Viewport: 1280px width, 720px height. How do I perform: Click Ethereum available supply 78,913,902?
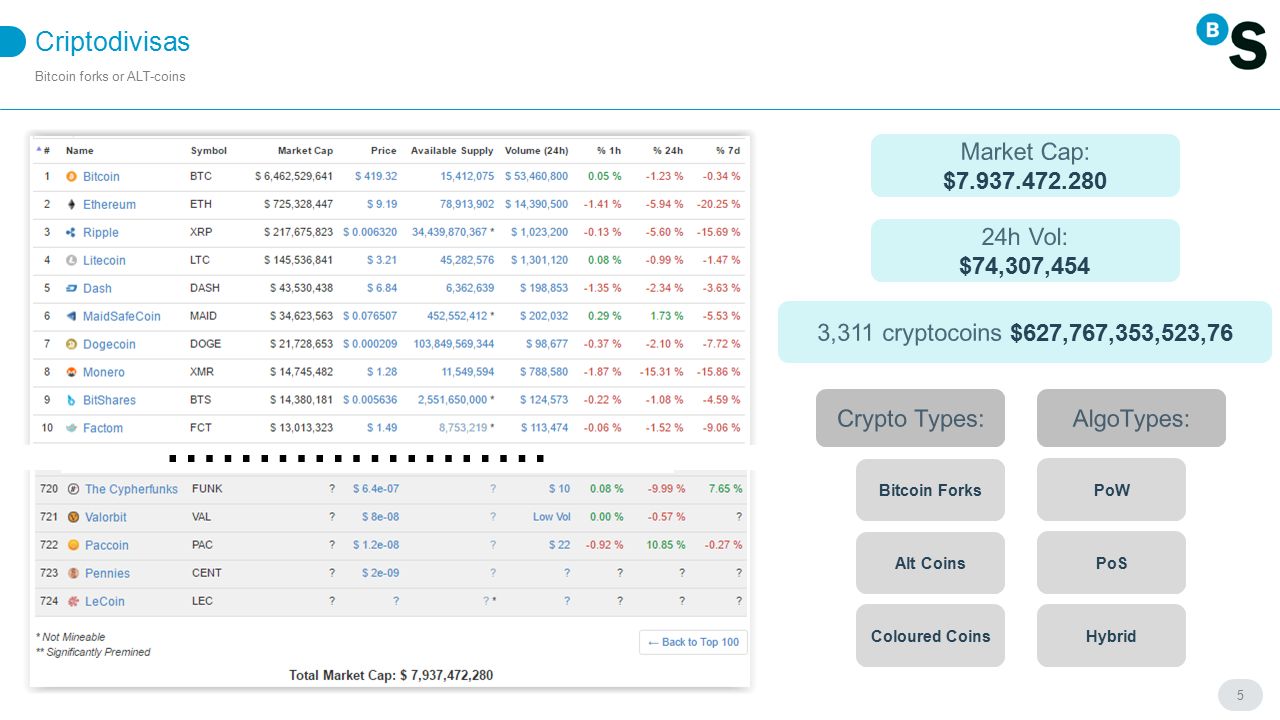468,204
